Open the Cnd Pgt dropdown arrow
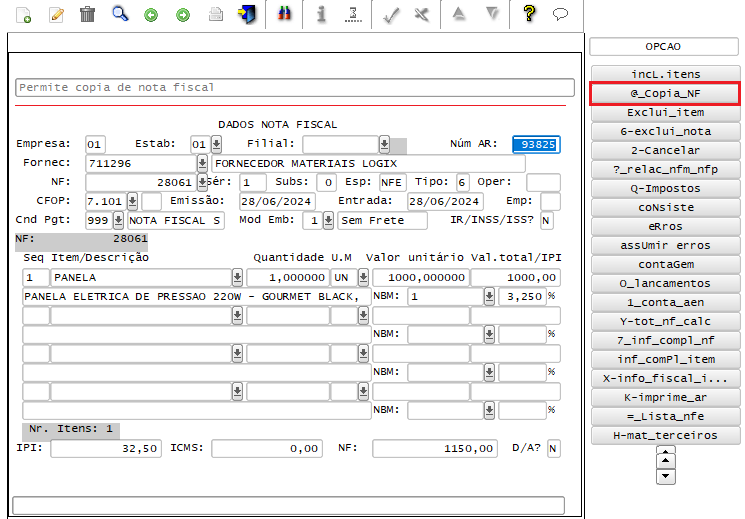The image size is (745, 519). pyautogui.click(x=118, y=220)
